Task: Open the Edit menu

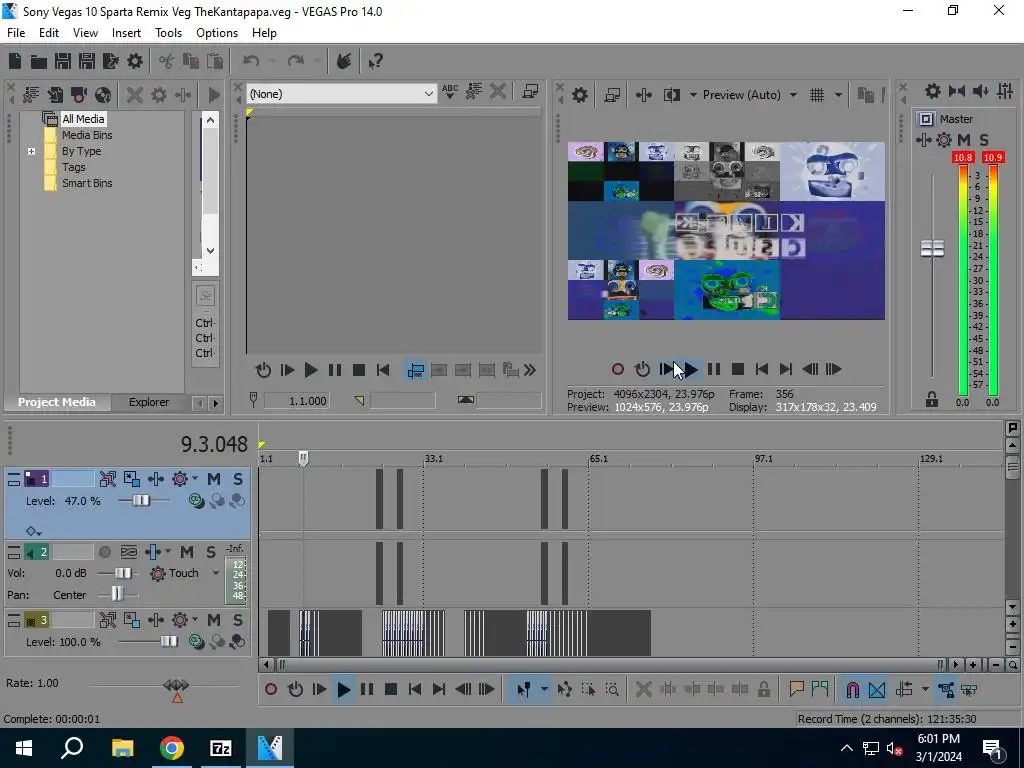Action: point(49,33)
